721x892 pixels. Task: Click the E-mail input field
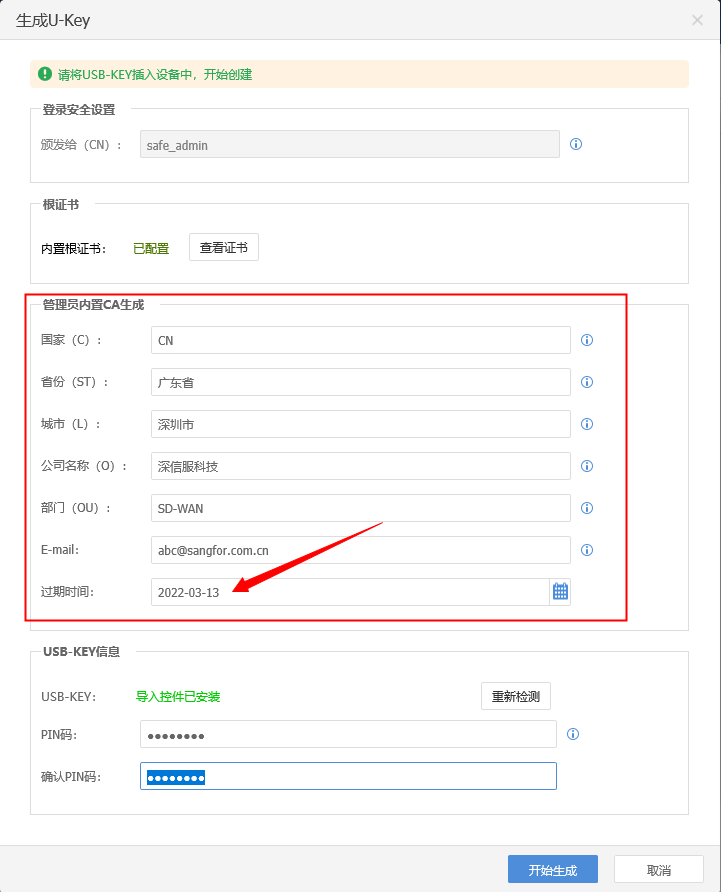pos(360,550)
